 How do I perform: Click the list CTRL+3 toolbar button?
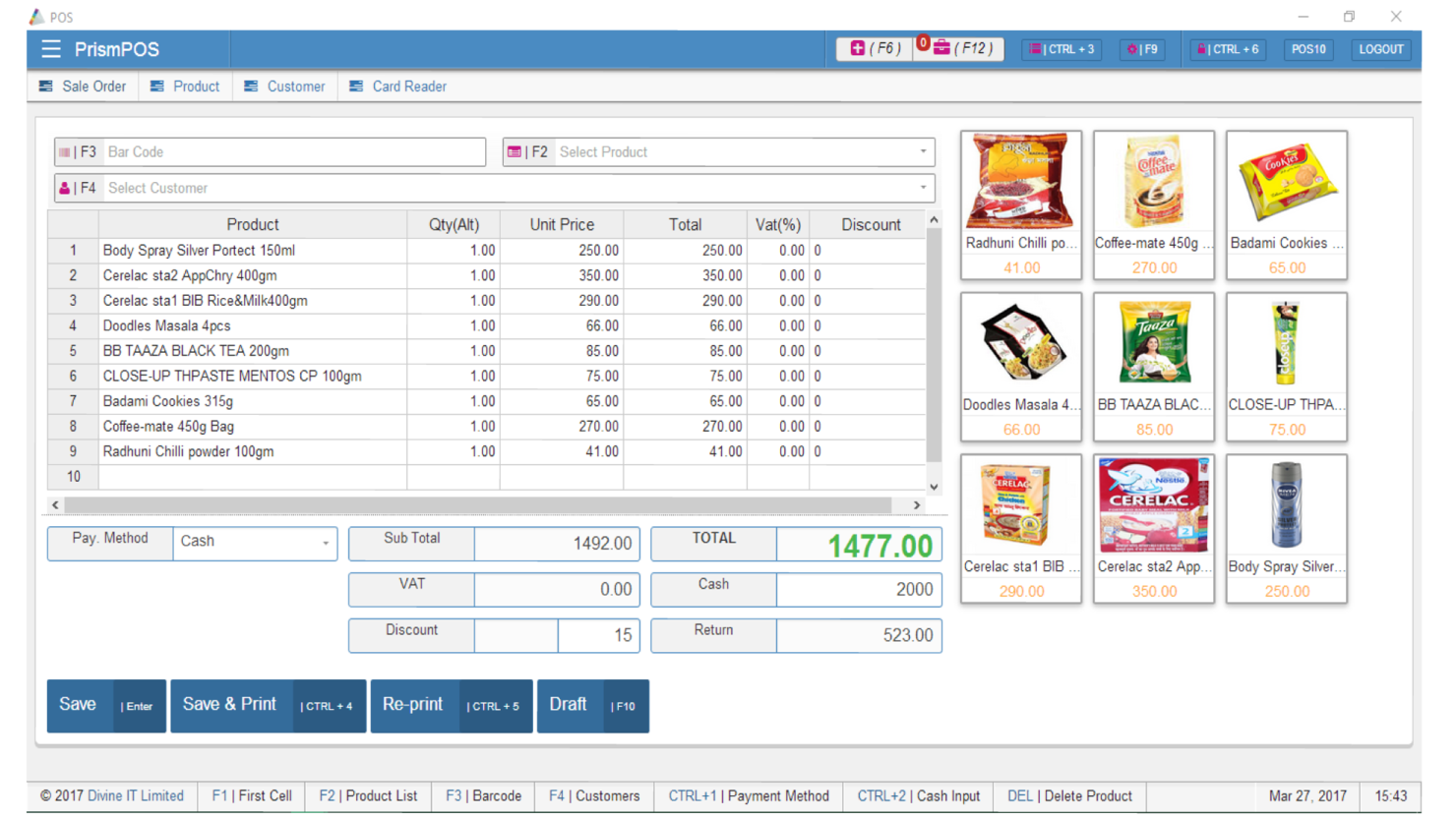1062,49
